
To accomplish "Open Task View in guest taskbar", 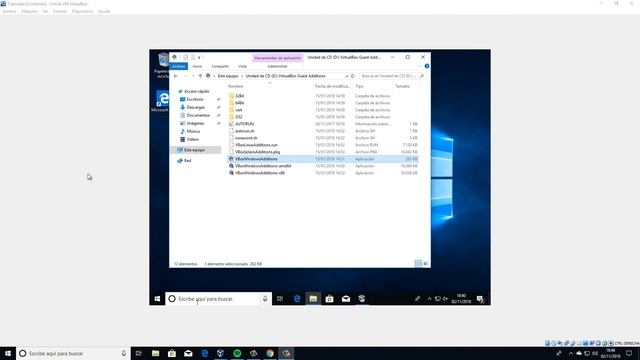I will (280, 299).
